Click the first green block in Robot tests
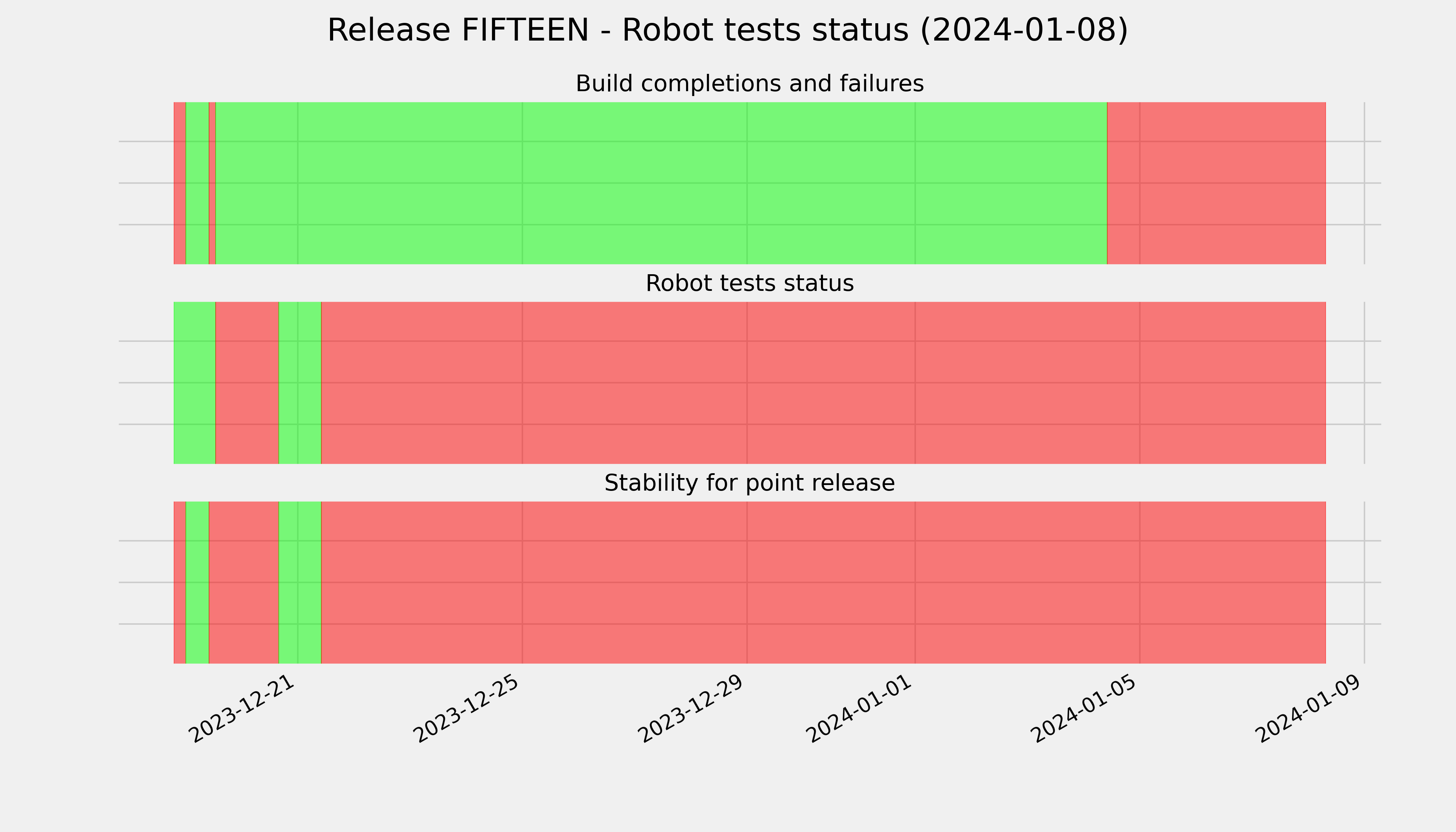 pos(194,383)
